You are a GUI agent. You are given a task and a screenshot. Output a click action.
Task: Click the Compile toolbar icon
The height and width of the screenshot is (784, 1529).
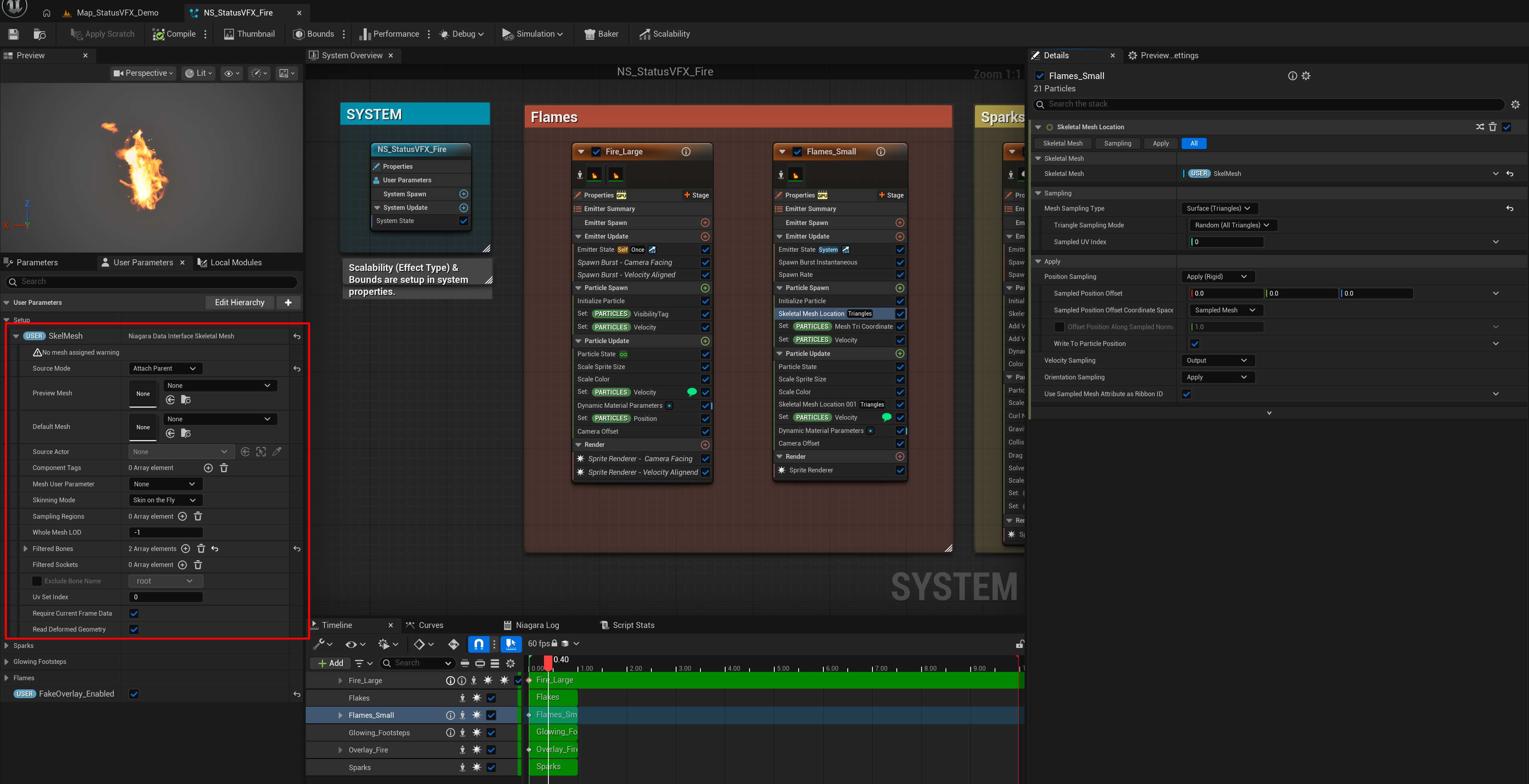(x=158, y=34)
